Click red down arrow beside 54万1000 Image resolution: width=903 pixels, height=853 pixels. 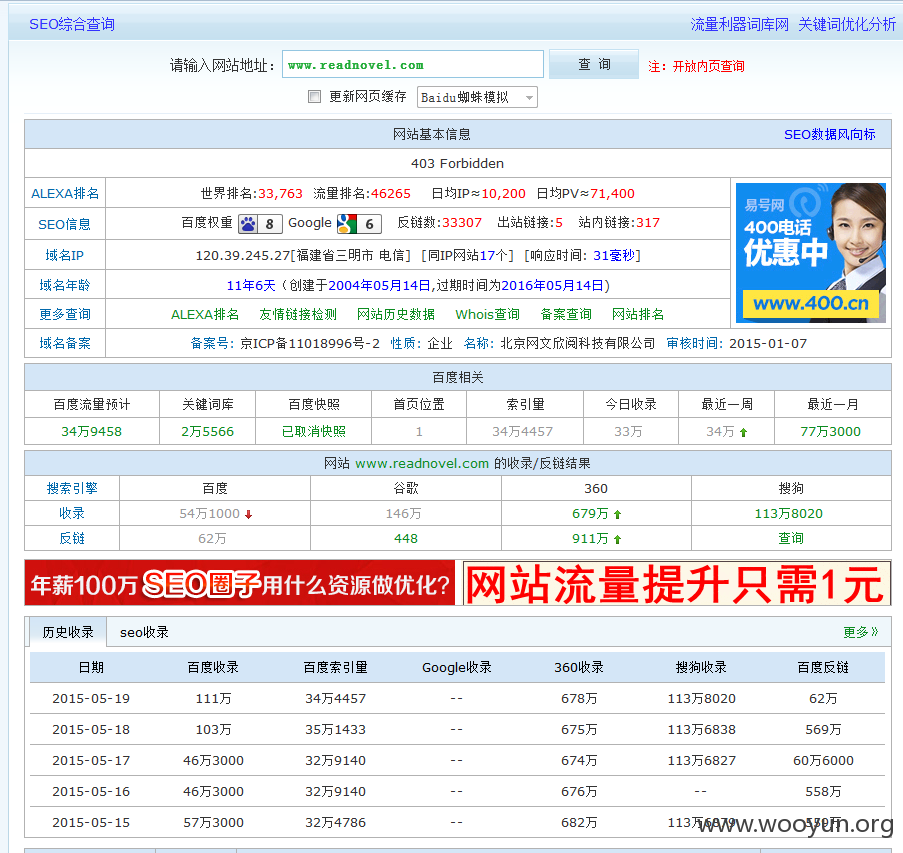point(248,514)
